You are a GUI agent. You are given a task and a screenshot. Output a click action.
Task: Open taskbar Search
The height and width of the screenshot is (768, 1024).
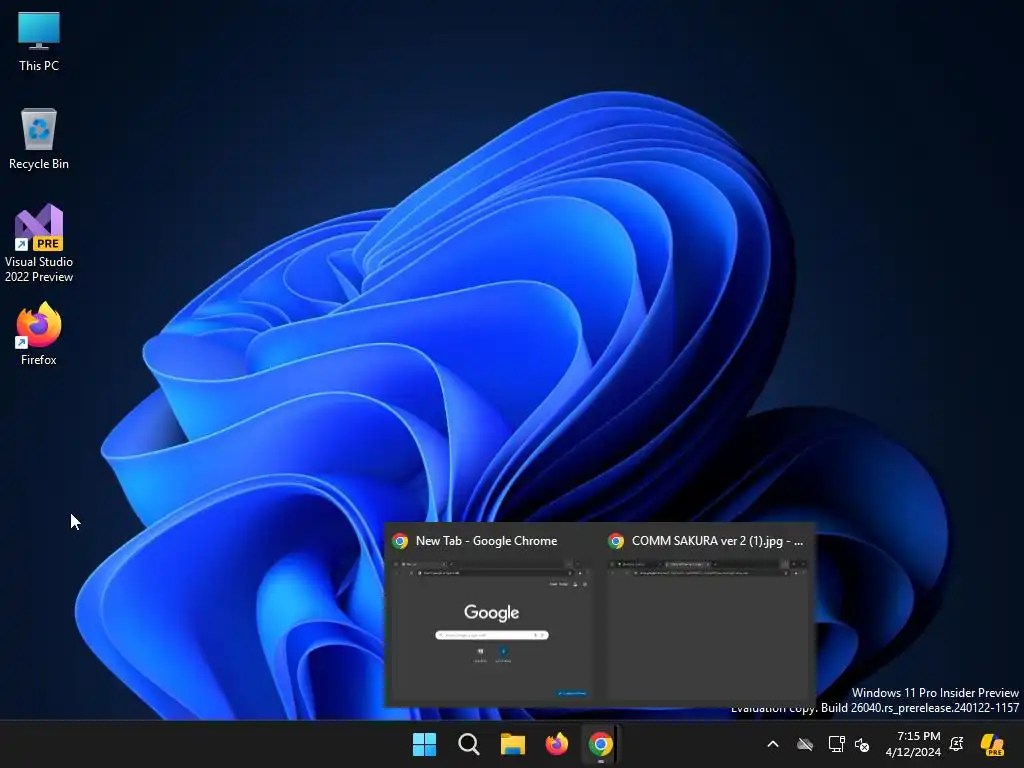coord(469,744)
